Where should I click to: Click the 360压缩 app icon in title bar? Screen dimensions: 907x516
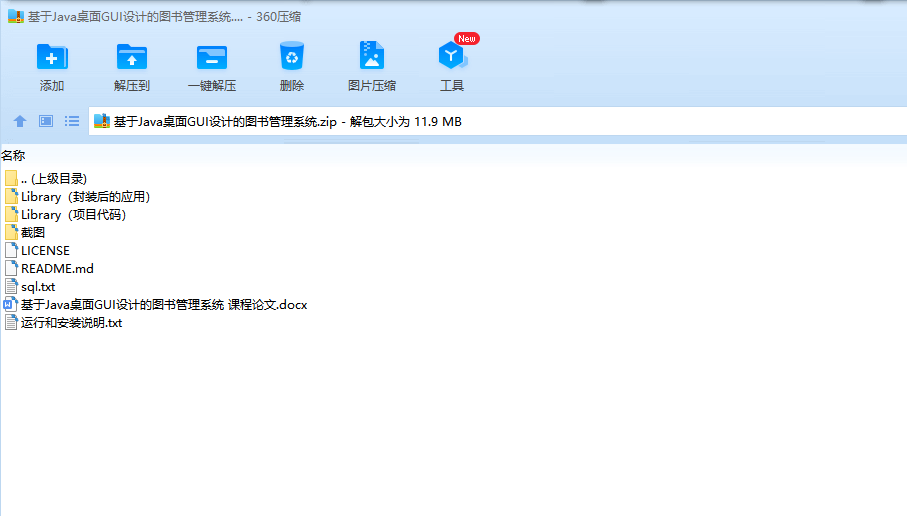click(x=16, y=16)
